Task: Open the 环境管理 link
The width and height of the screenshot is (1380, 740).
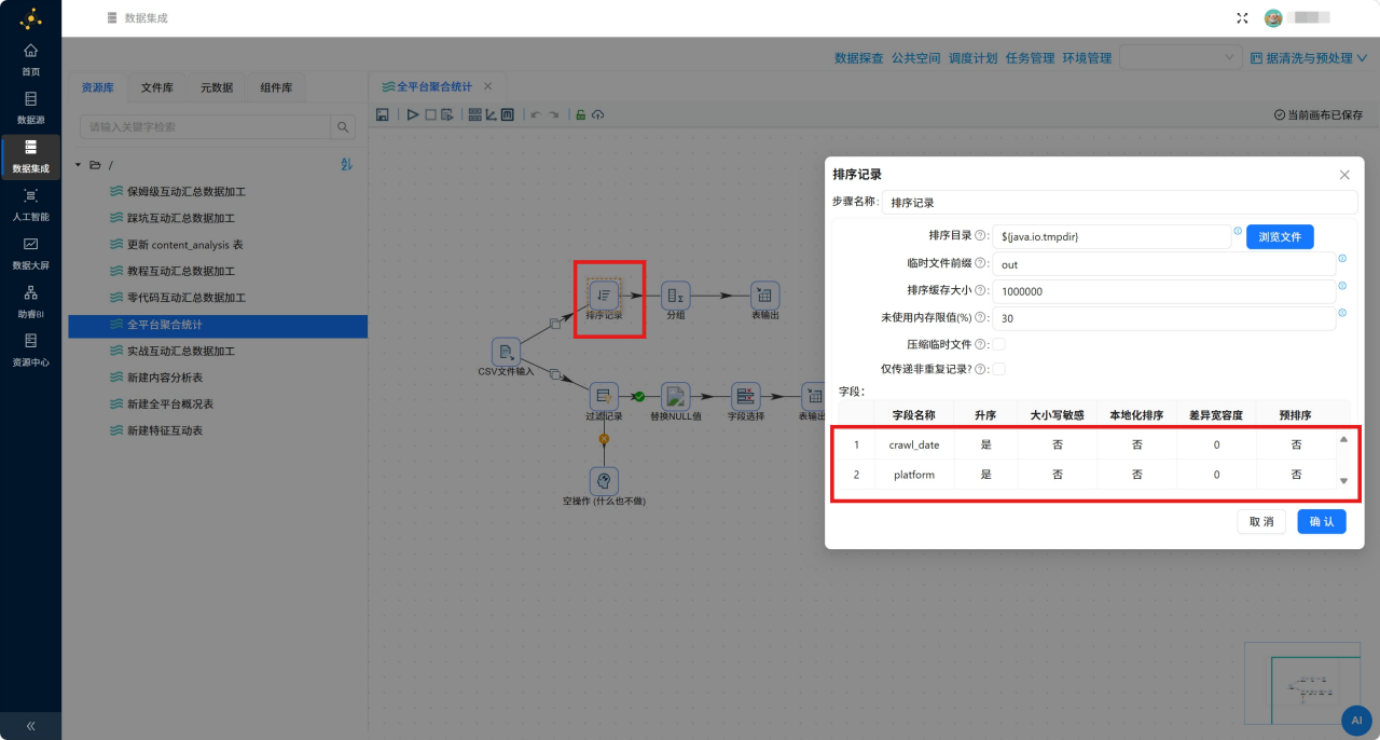Action: (x=1087, y=58)
